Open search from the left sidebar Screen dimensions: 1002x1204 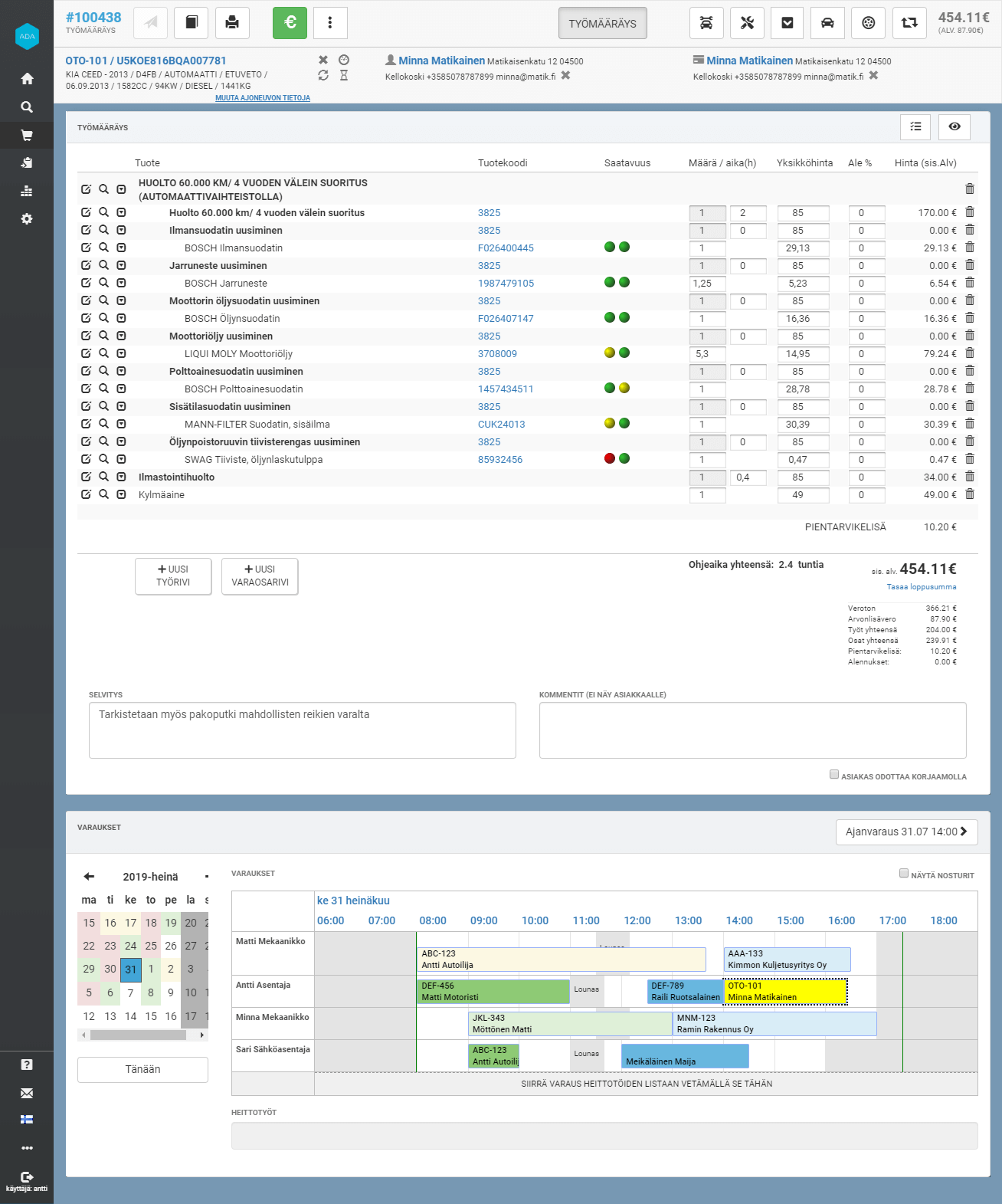coord(27,107)
